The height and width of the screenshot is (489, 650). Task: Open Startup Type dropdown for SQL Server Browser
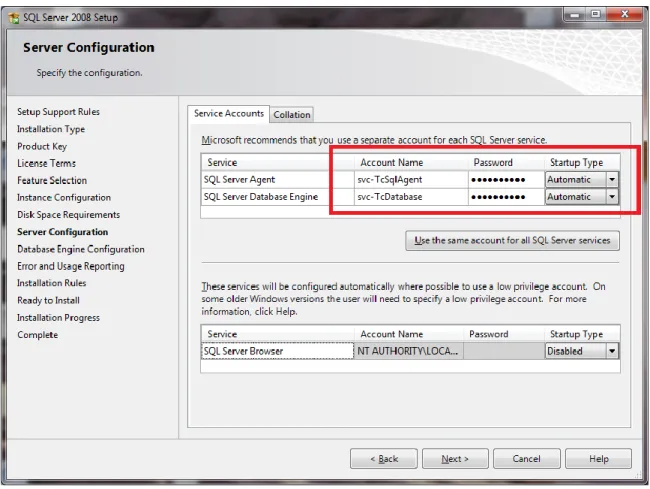pyautogui.click(x=612, y=351)
